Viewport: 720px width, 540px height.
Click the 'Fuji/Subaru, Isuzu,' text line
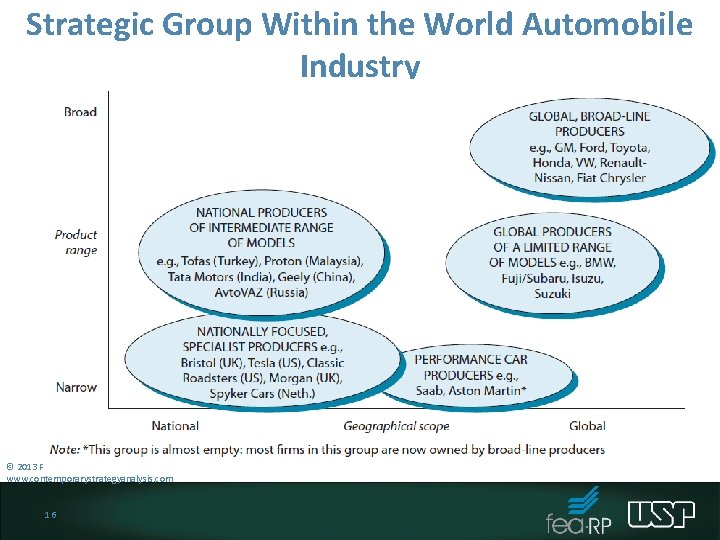[x=552, y=279]
